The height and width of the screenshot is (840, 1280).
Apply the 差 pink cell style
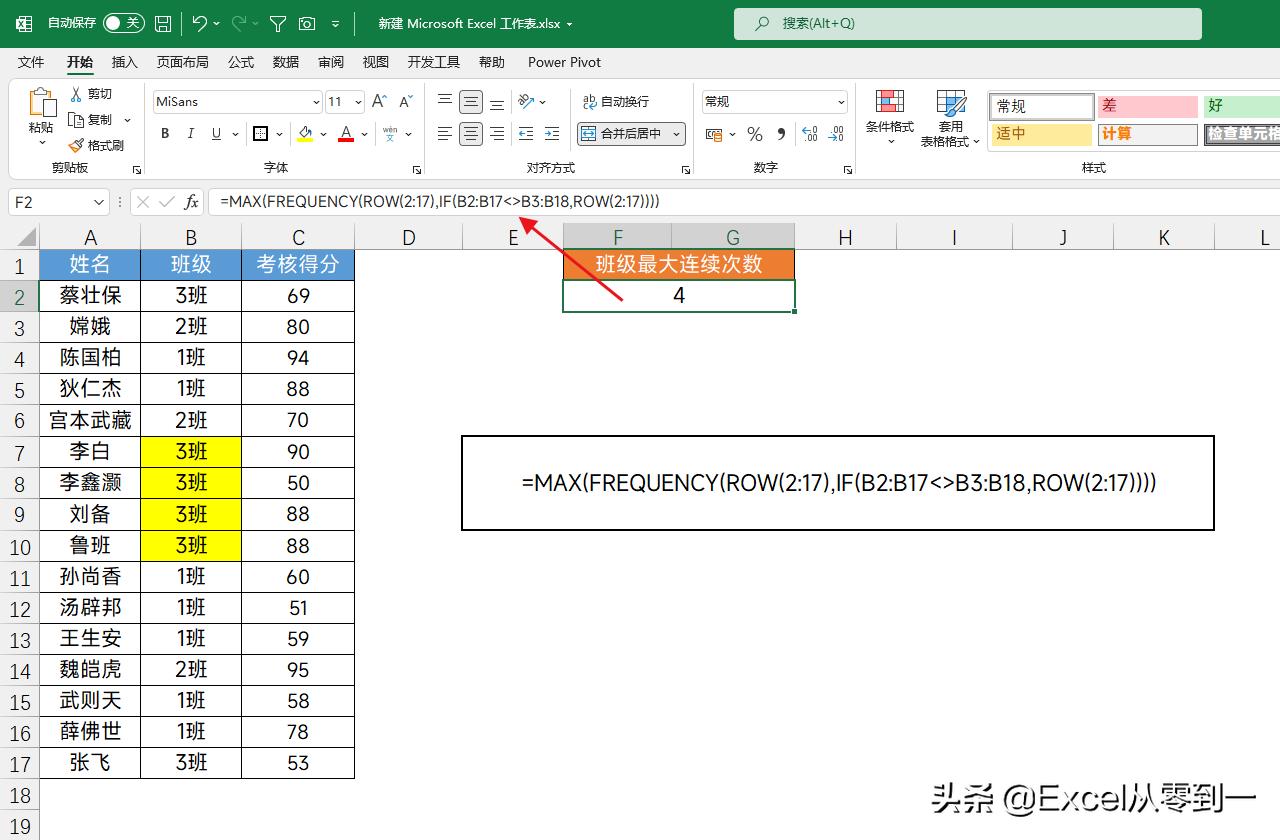(1146, 106)
